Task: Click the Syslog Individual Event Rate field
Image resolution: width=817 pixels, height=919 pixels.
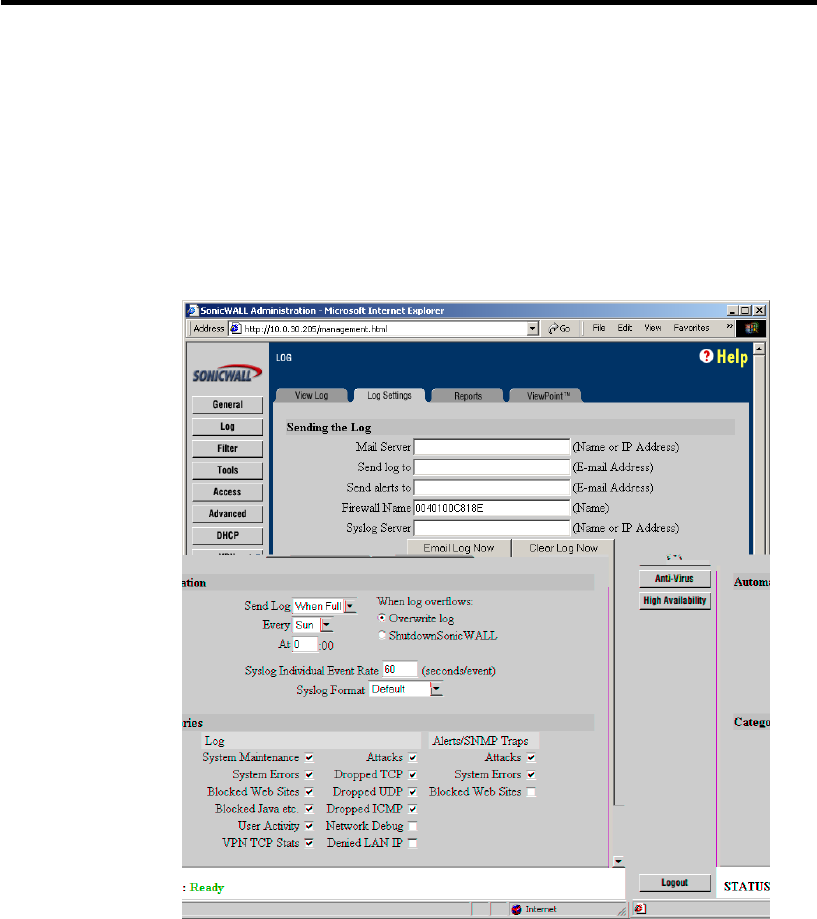Action: click(x=400, y=669)
